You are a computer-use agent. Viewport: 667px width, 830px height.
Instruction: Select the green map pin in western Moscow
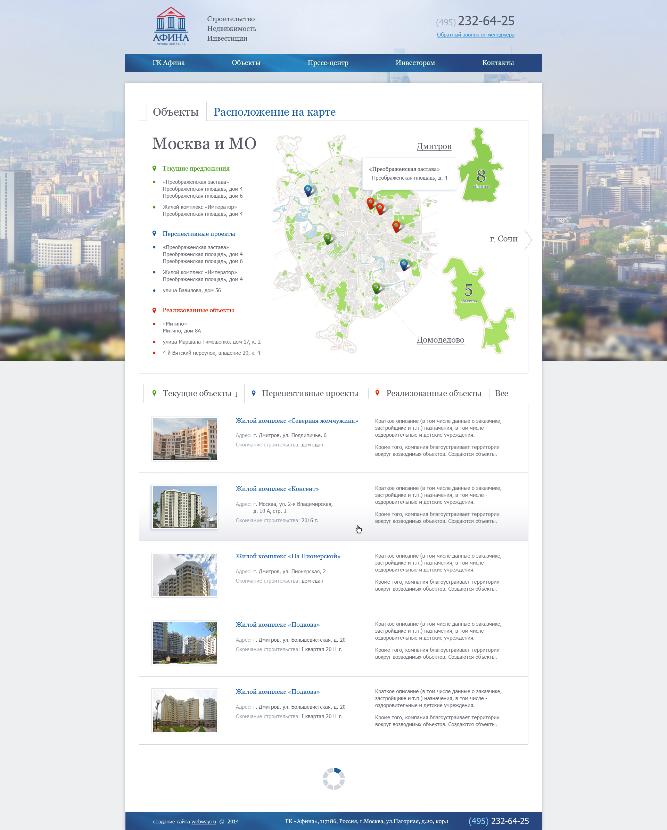click(328, 239)
